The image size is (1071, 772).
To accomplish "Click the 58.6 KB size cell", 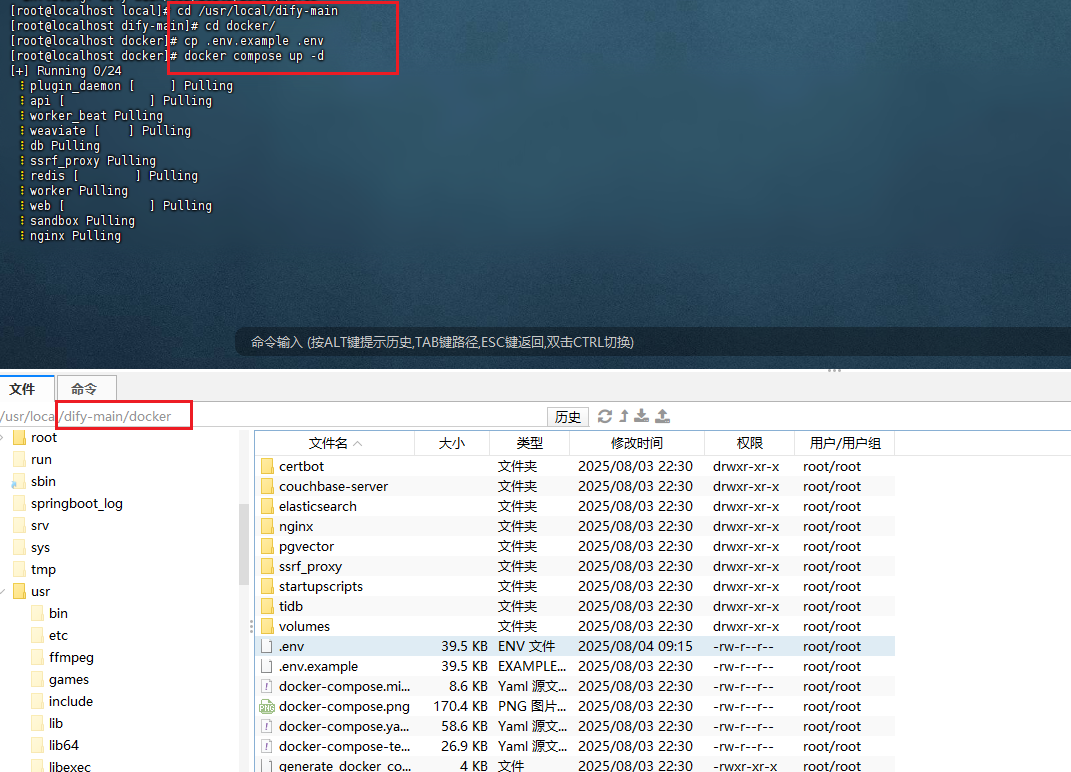I will [464, 726].
